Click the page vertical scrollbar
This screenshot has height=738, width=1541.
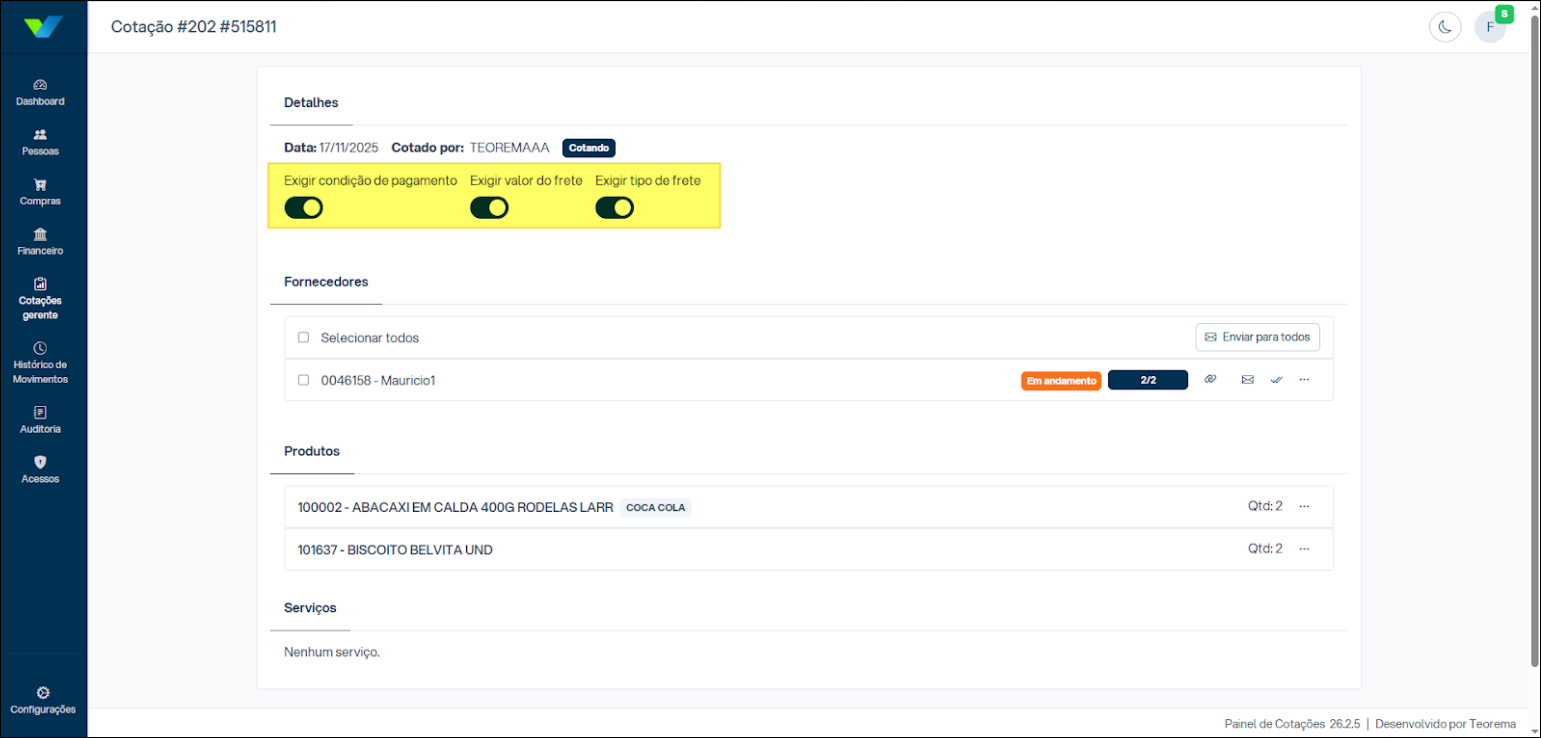click(x=1534, y=340)
